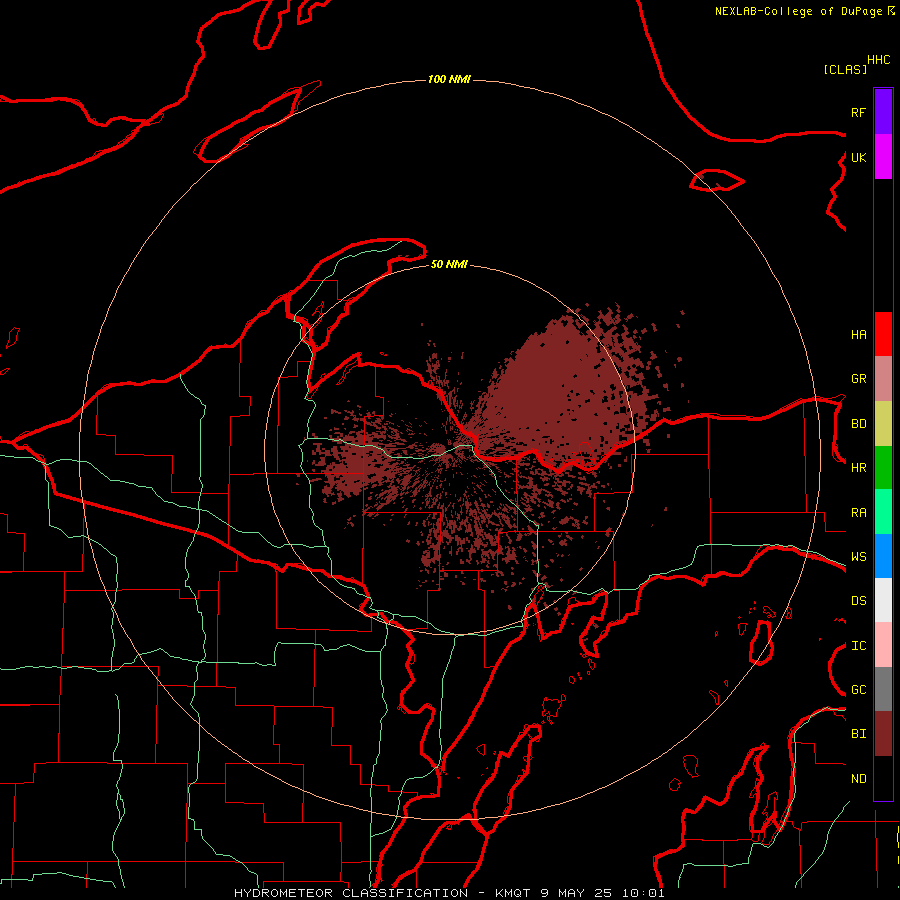Click the DS legend label
Viewport: 900px width, 900px height.
(858, 601)
